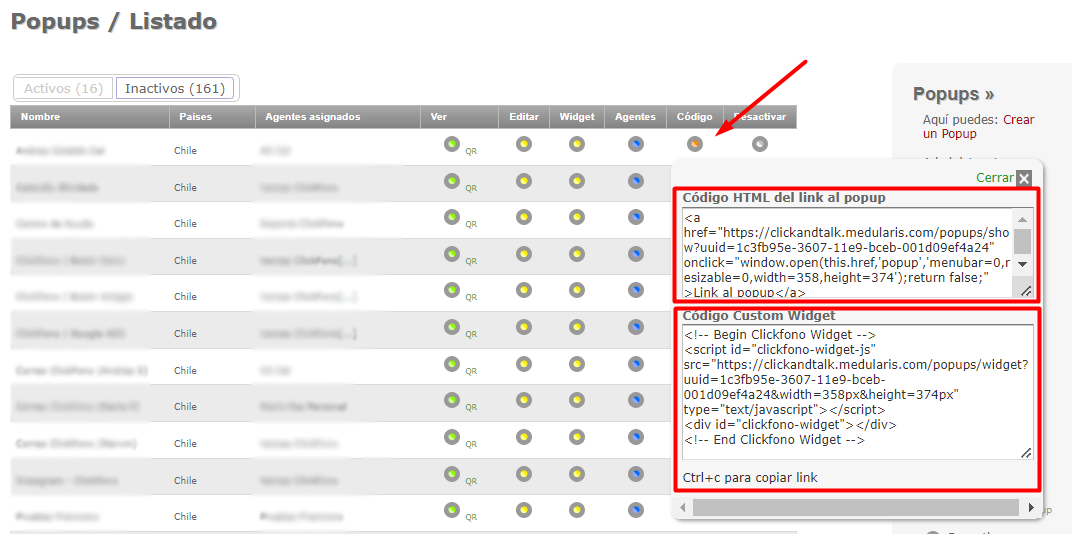Click QR link in Correo Clickfono (Marvin) row
1072x534 pixels.
pyautogui.click(x=471, y=444)
